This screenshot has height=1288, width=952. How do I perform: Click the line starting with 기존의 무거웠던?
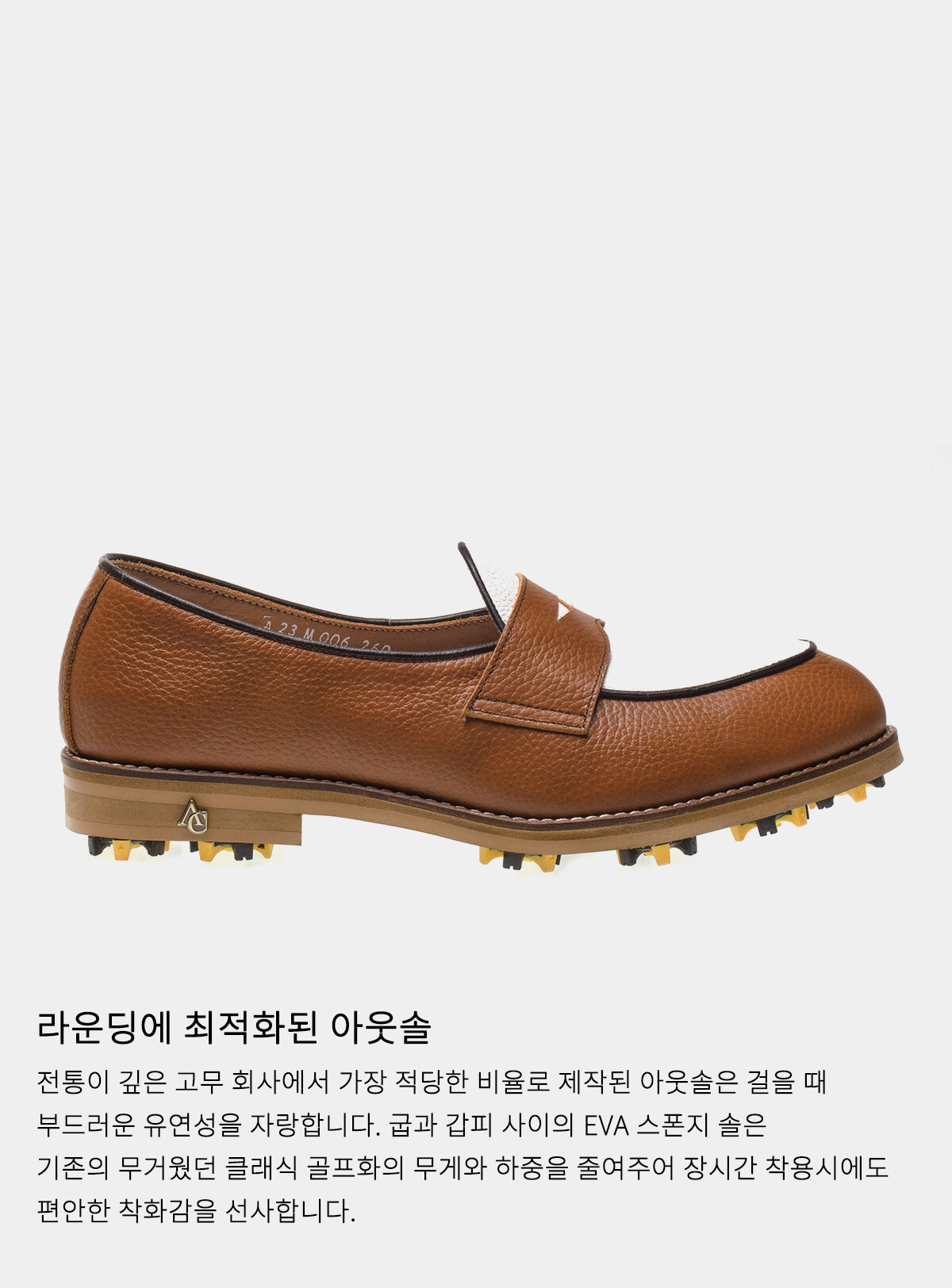[x=463, y=1167]
